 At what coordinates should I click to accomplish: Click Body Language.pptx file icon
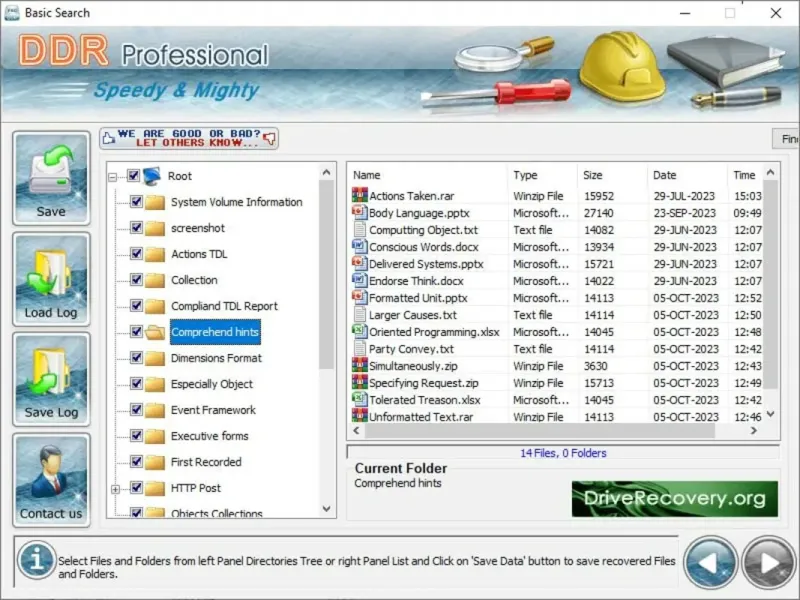pos(359,212)
